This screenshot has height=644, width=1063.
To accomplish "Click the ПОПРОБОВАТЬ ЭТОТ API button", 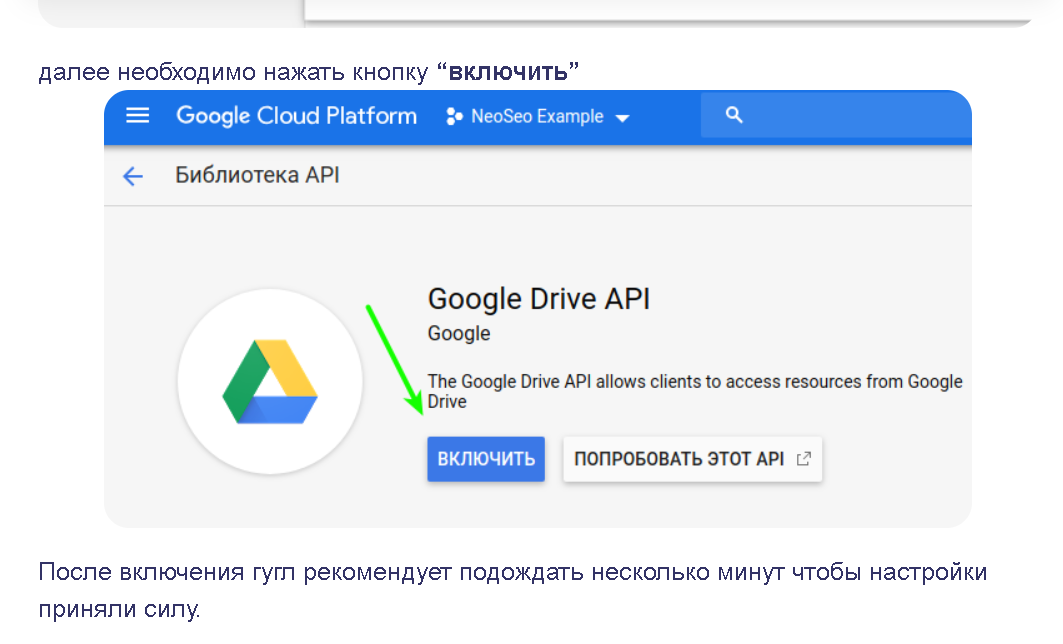I will pyautogui.click(x=692, y=459).
